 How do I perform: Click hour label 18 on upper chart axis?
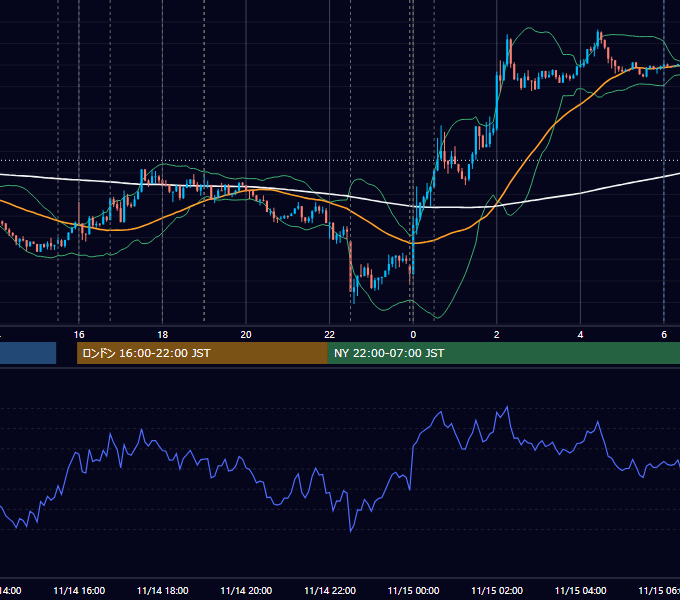[x=163, y=335]
